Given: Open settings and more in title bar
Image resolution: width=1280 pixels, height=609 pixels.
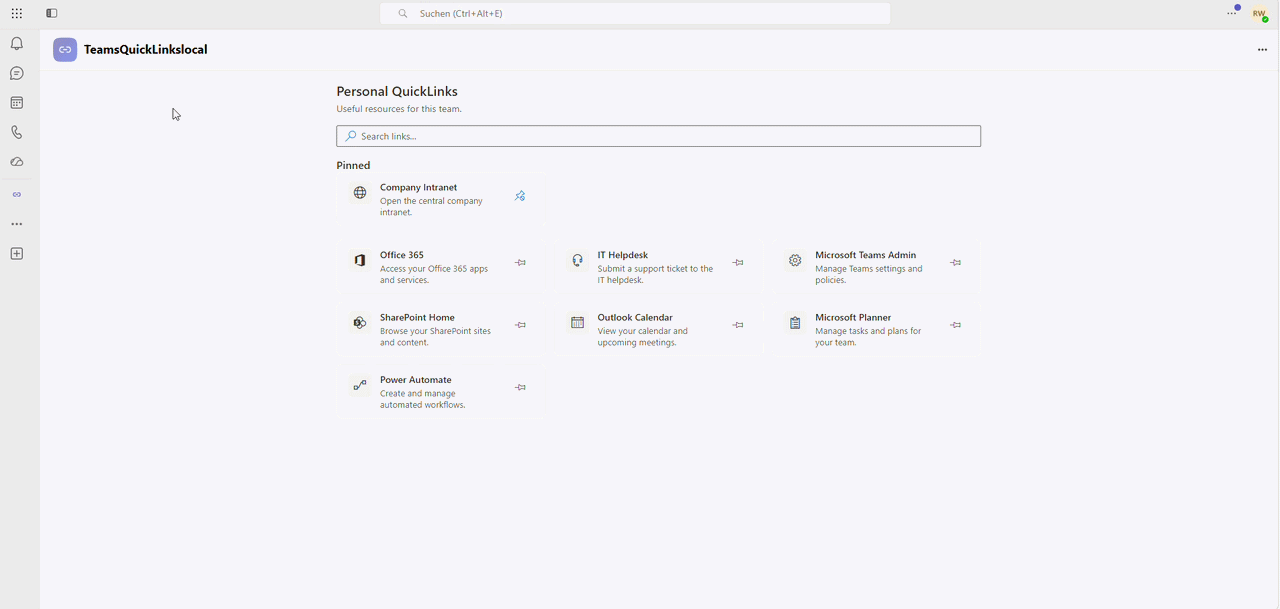Looking at the screenshot, I should (1232, 13).
